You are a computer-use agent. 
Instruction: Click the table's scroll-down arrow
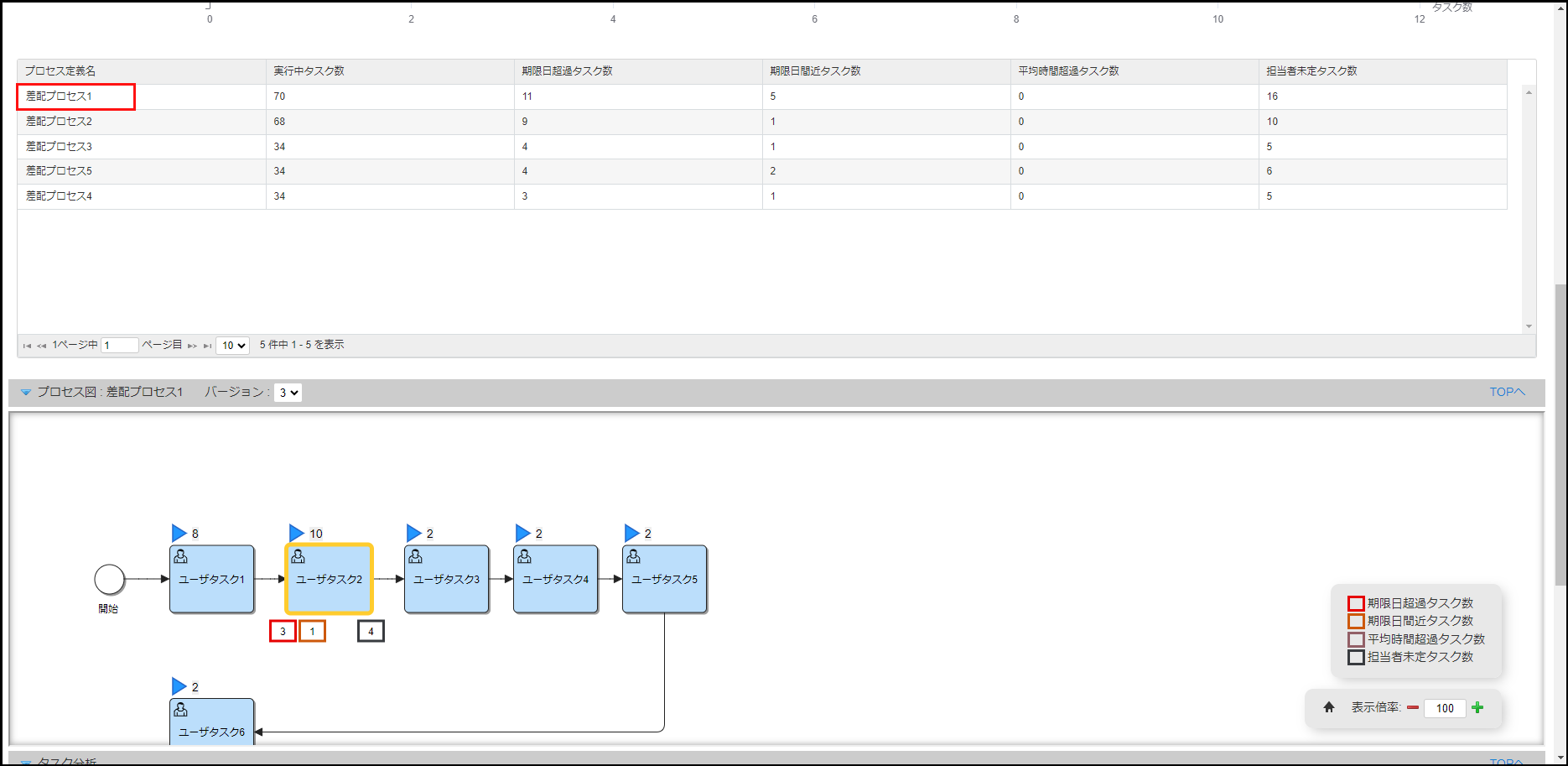tap(1529, 326)
